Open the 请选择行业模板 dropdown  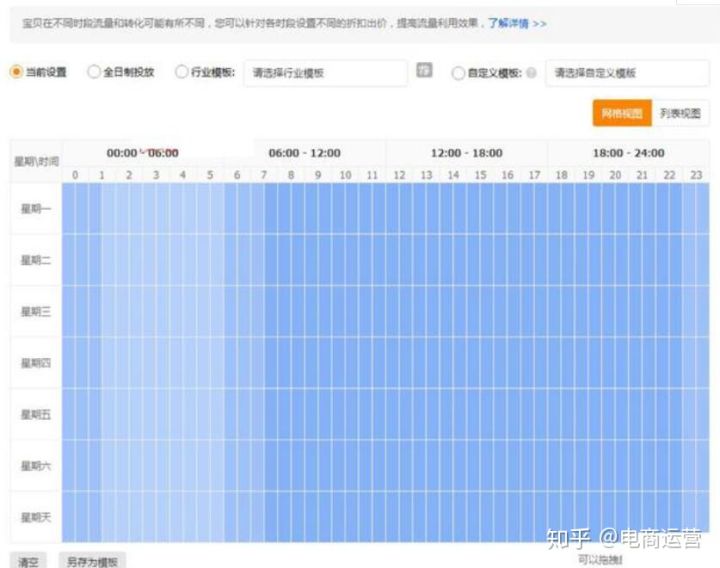coord(325,73)
